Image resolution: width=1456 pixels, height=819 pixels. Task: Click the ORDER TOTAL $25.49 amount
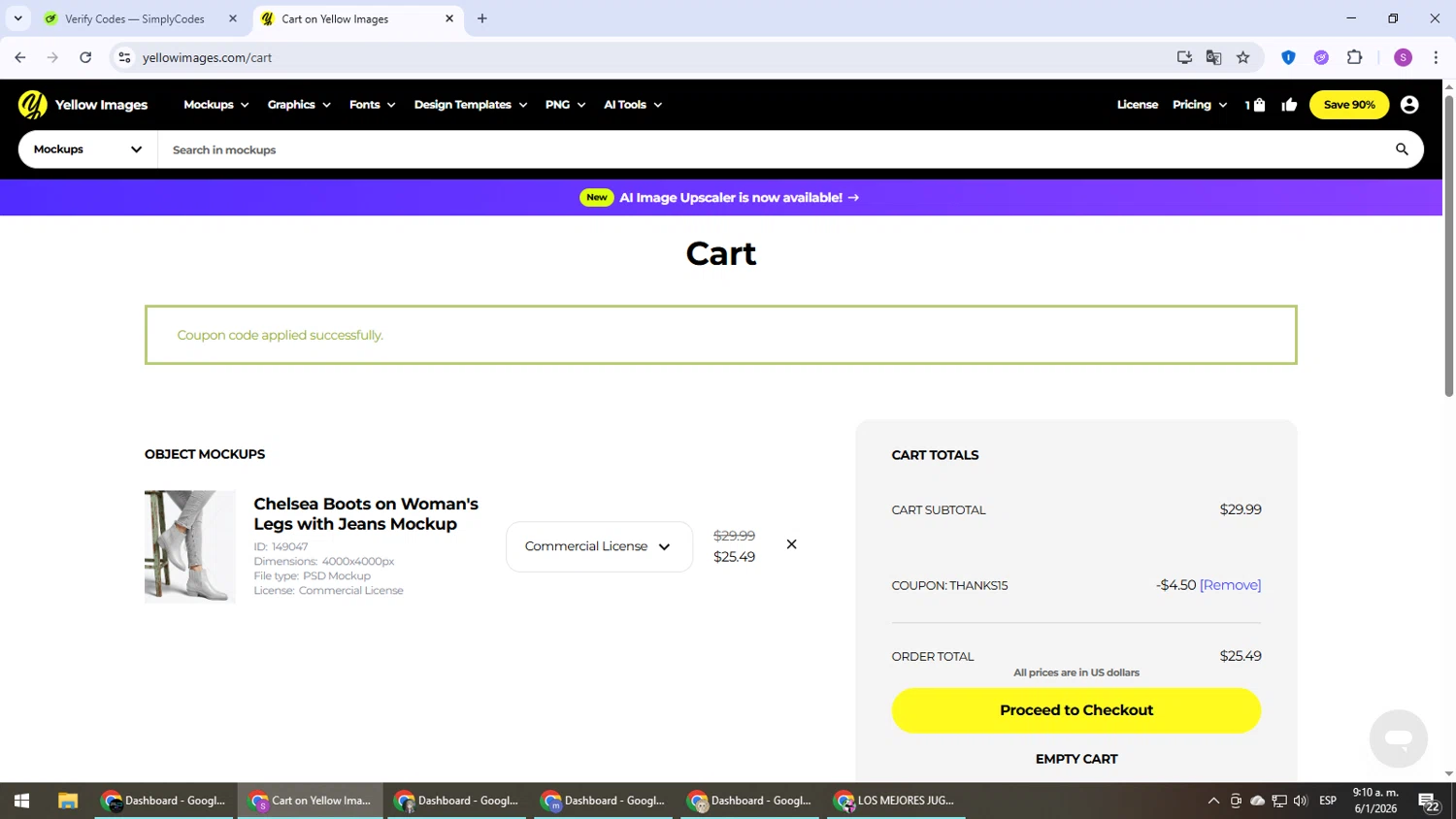(1241, 656)
